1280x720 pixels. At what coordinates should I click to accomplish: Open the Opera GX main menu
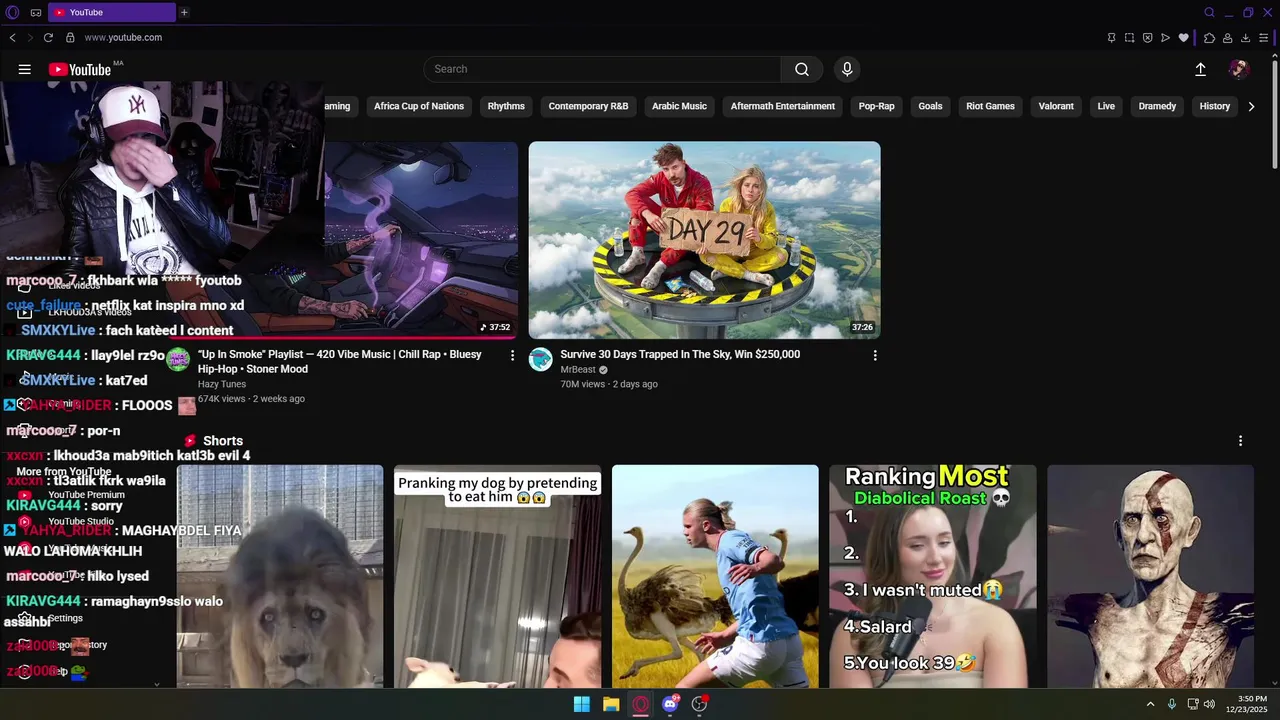click(12, 12)
